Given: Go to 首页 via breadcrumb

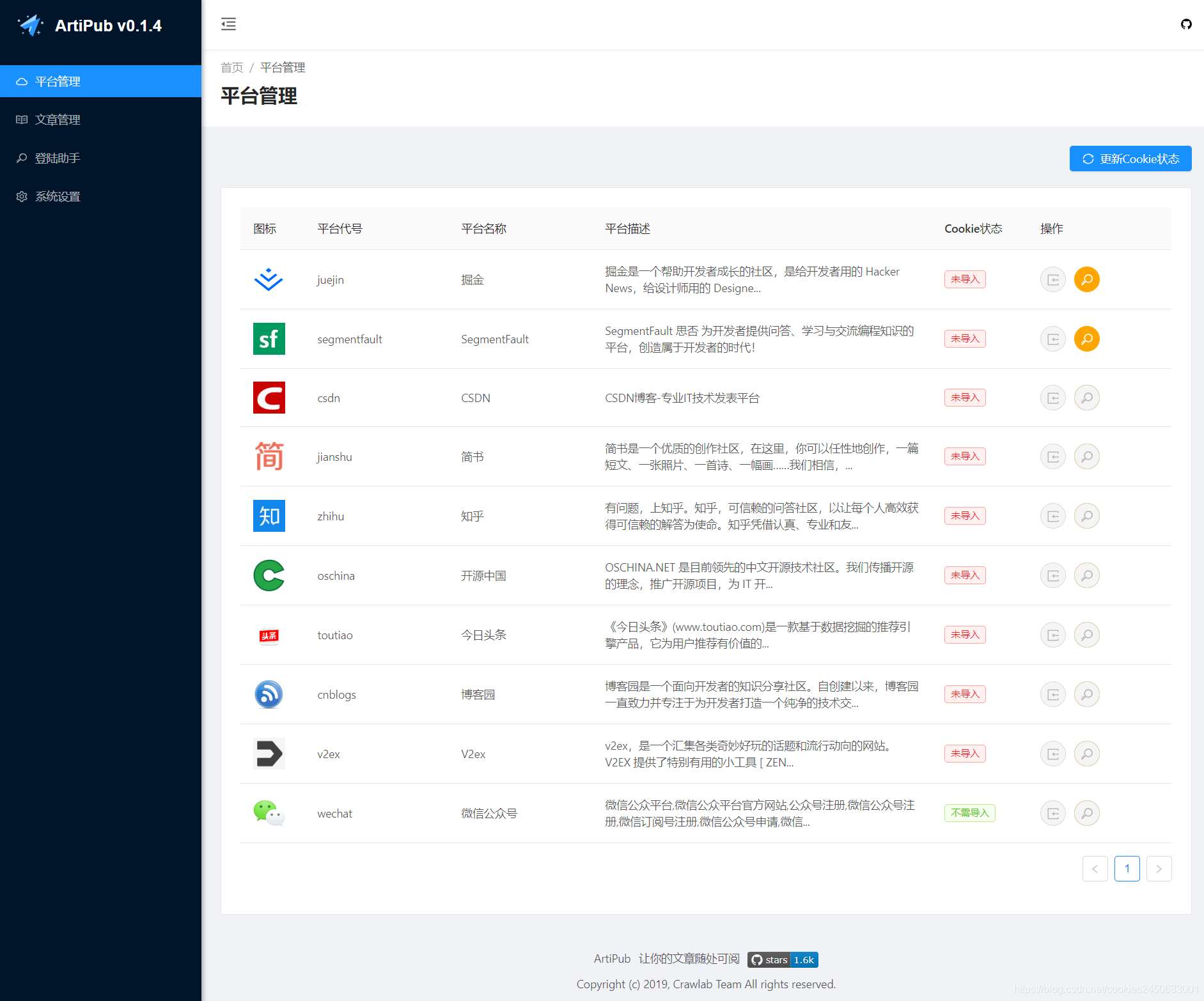Looking at the screenshot, I should [231, 68].
